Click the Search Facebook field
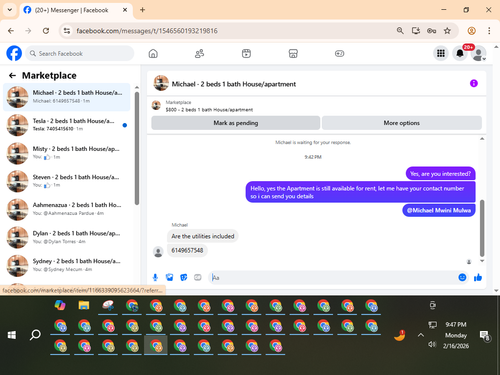The image size is (500, 375). (x=79, y=53)
